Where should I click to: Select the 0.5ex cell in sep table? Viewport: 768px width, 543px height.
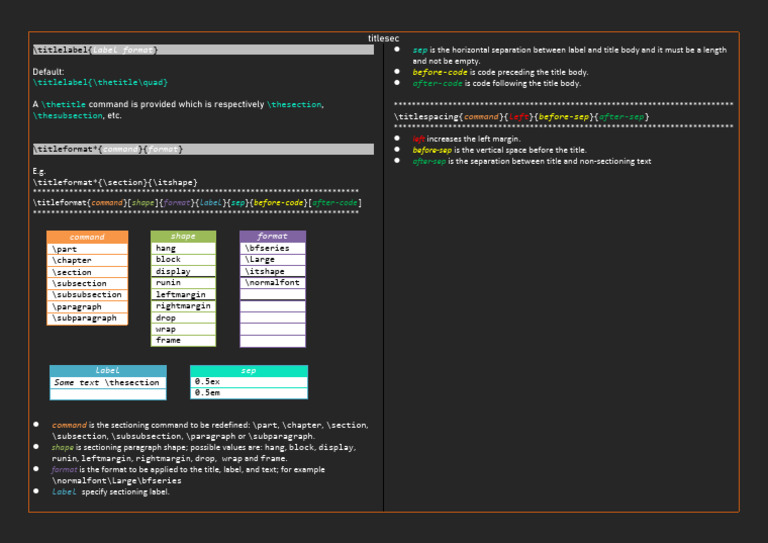click(x=249, y=381)
